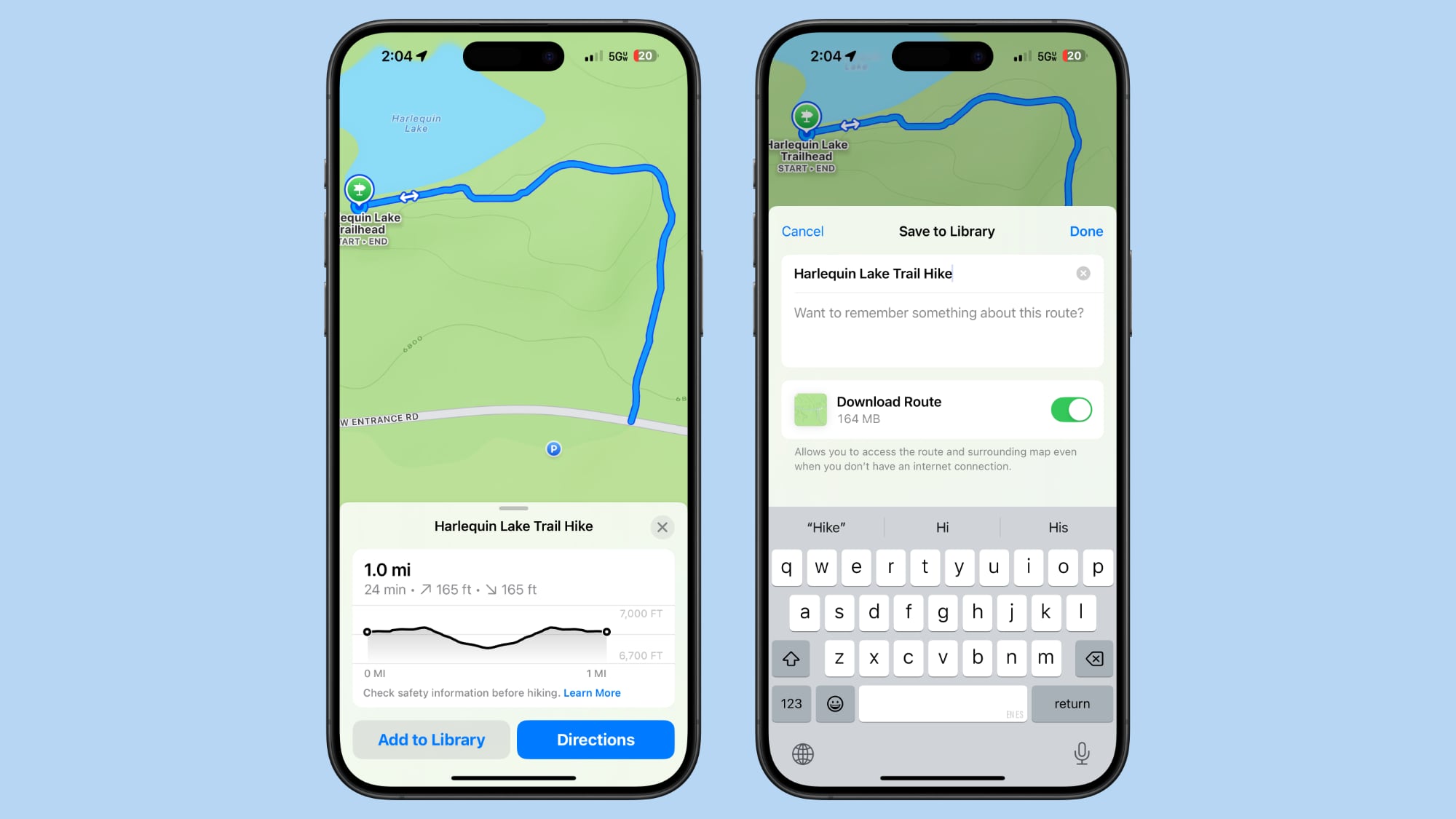Viewport: 1456px width, 819px height.
Task: Tap the Done button to save route
Action: click(x=1086, y=231)
